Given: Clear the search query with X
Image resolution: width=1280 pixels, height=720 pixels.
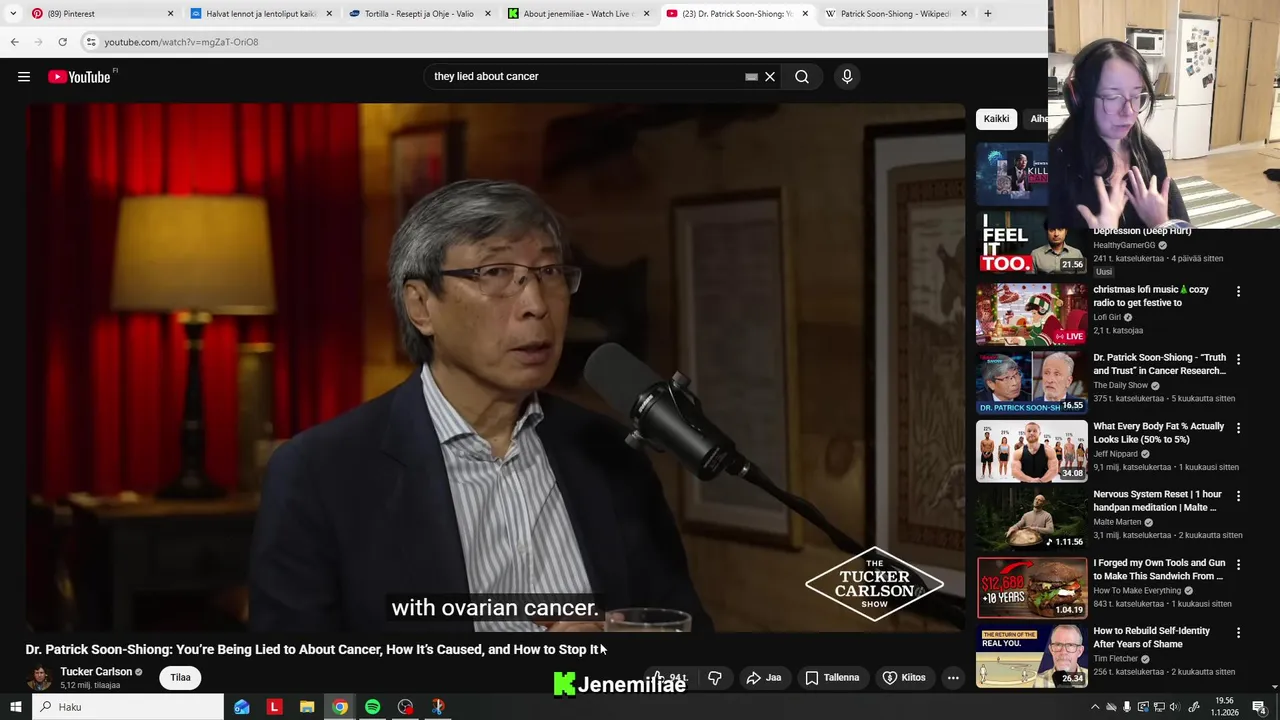Looking at the screenshot, I should click(x=770, y=77).
